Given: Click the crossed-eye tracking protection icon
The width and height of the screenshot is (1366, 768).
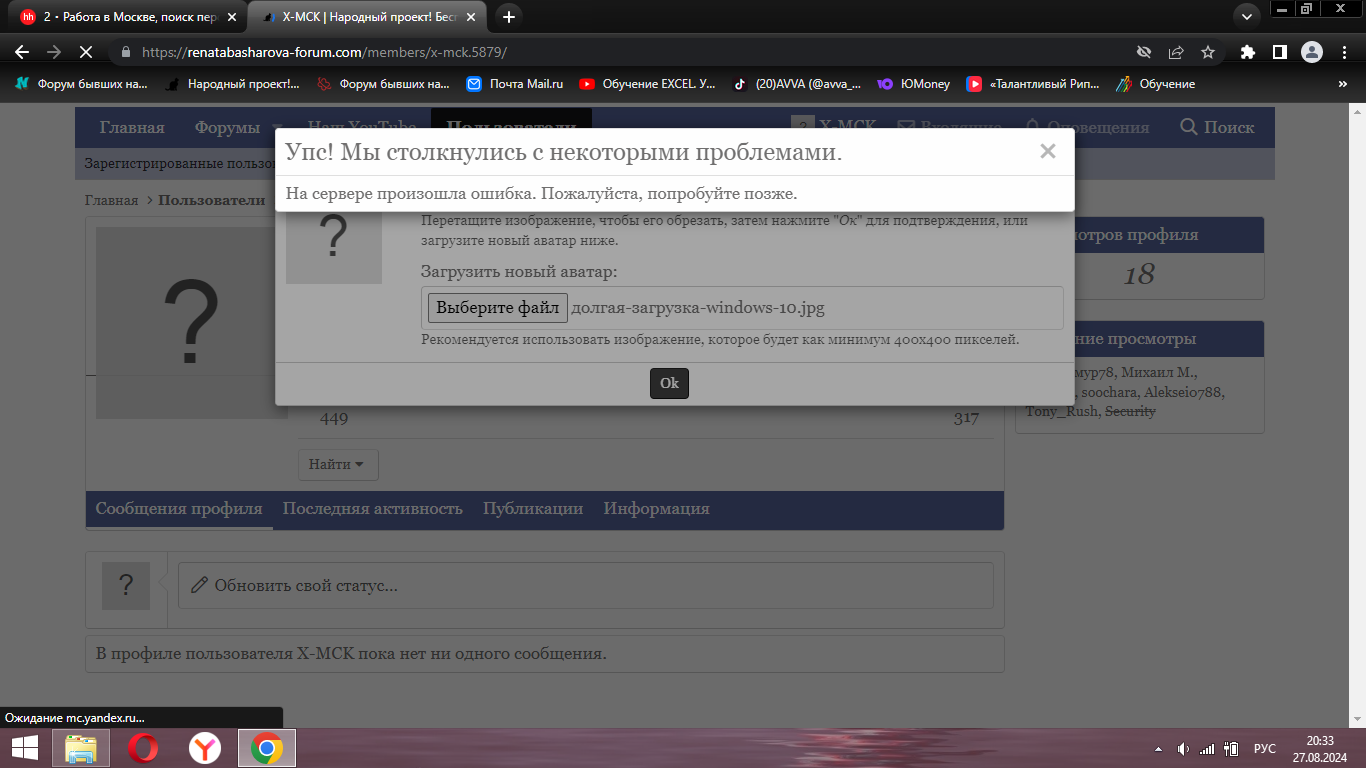Looking at the screenshot, I should coord(1144,52).
